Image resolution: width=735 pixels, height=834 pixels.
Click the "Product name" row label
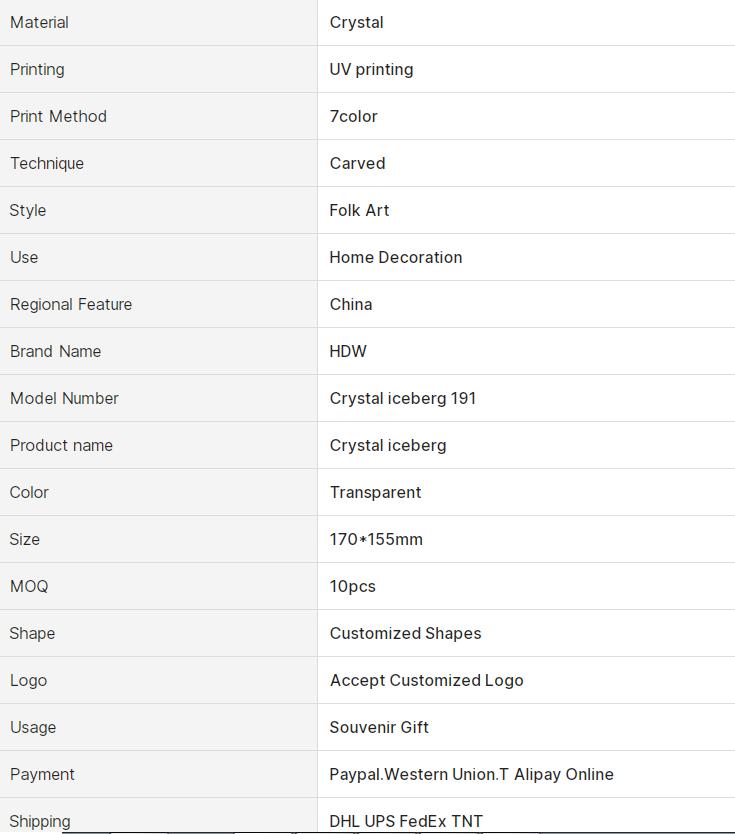click(61, 445)
